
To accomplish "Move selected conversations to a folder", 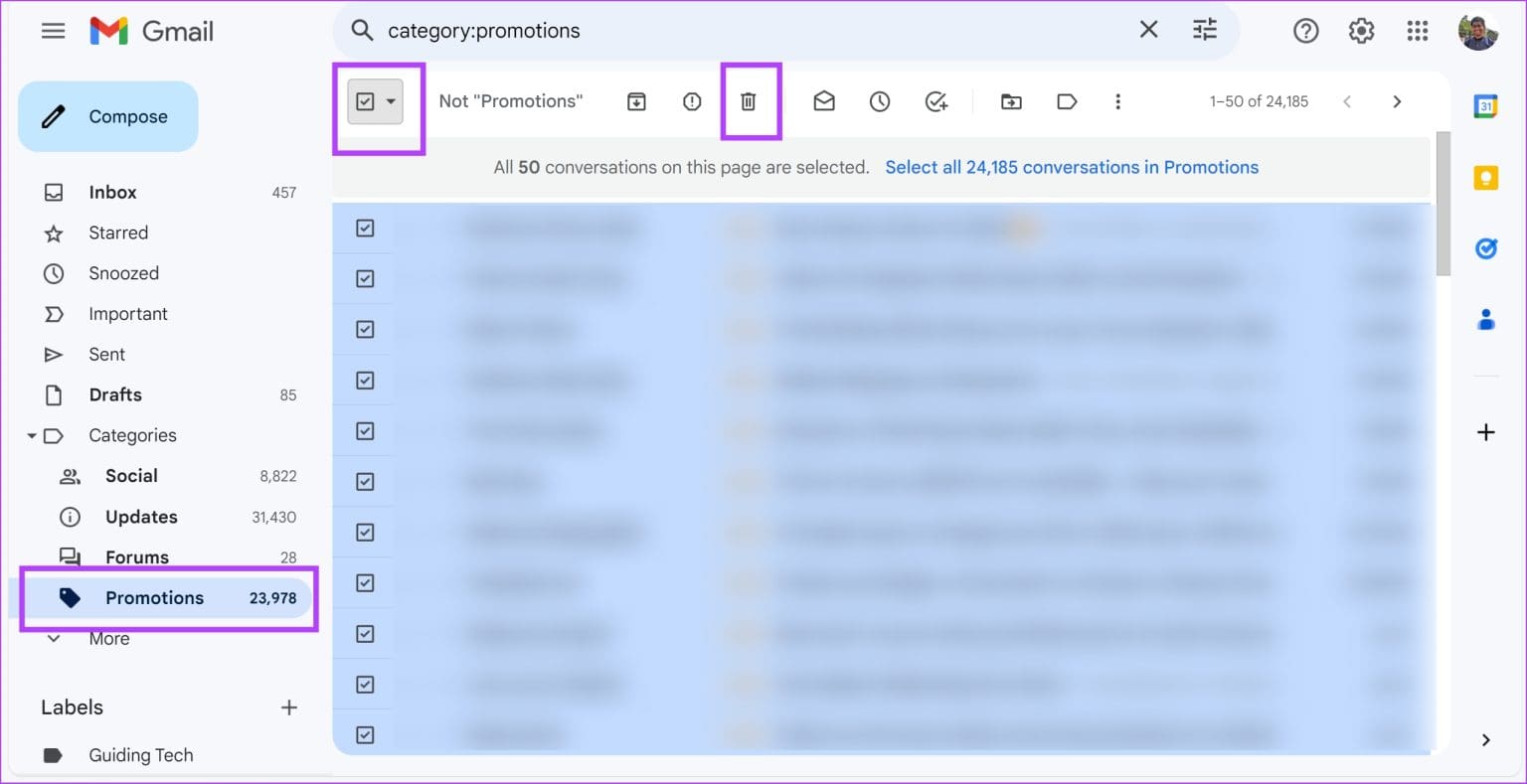I will tap(1011, 100).
